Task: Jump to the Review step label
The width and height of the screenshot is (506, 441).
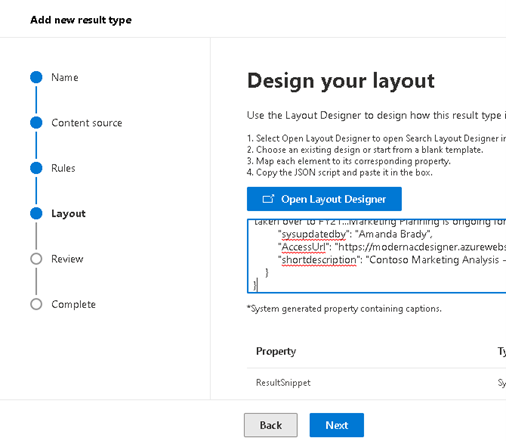Action: [67, 259]
